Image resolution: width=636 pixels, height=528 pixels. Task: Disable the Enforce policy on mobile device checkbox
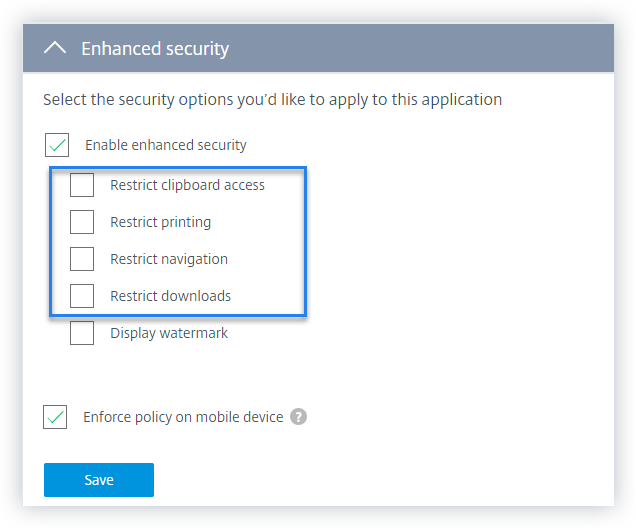[x=56, y=417]
